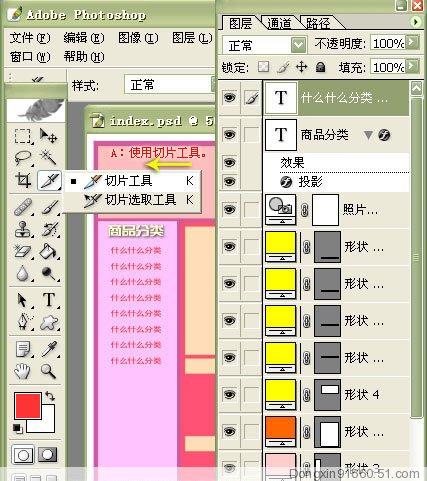Switch to the 通道 tab

pyautogui.click(x=279, y=23)
